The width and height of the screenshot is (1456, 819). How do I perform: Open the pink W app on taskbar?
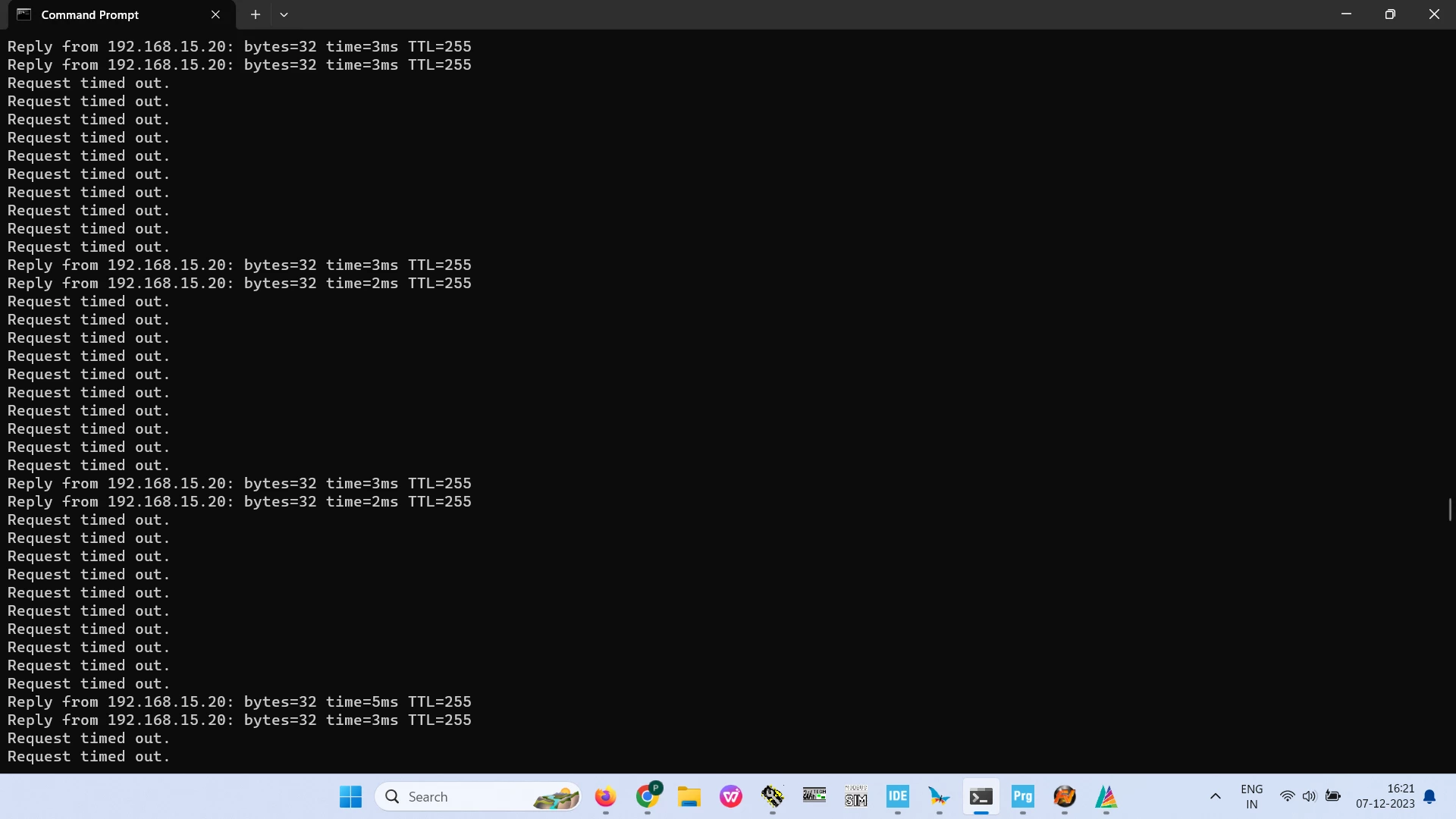coord(731,796)
